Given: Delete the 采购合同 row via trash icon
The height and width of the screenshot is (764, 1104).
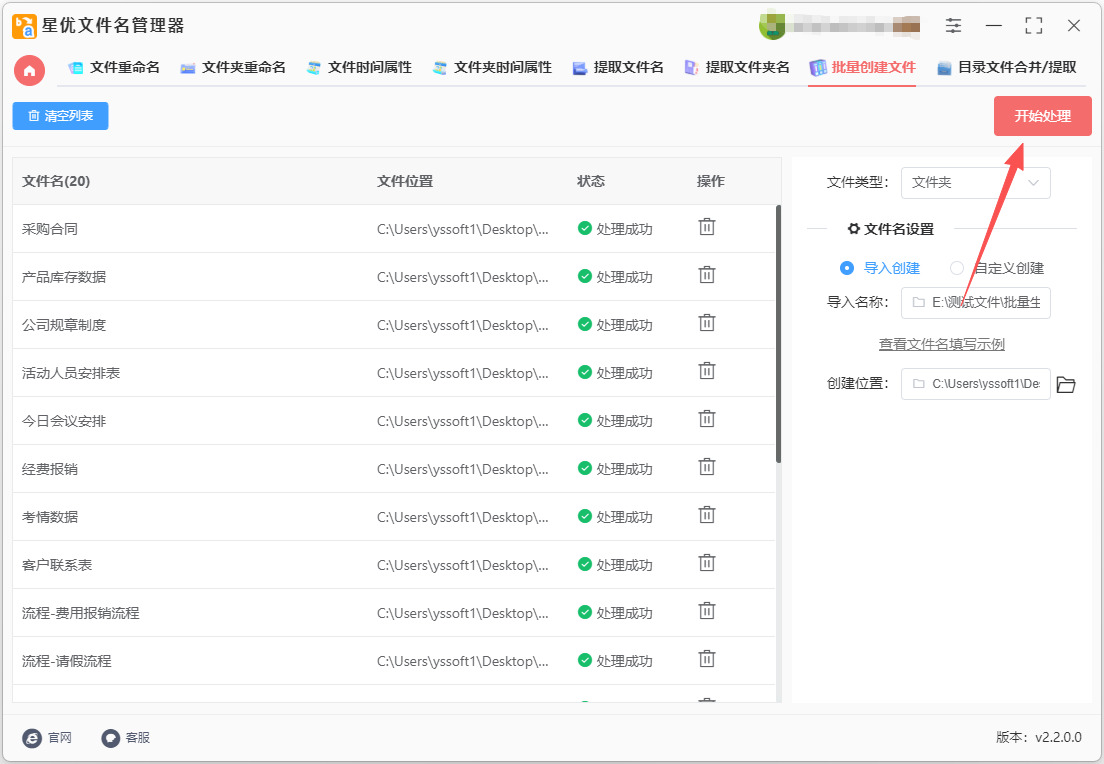Looking at the screenshot, I should tap(707, 227).
